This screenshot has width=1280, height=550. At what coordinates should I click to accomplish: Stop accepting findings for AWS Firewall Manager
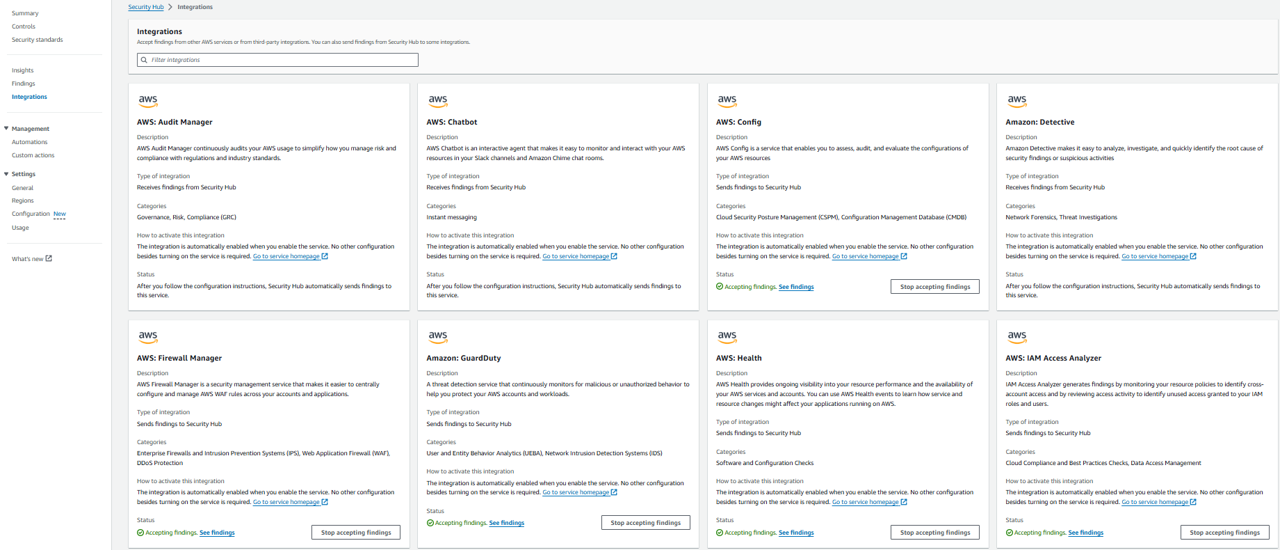356,533
